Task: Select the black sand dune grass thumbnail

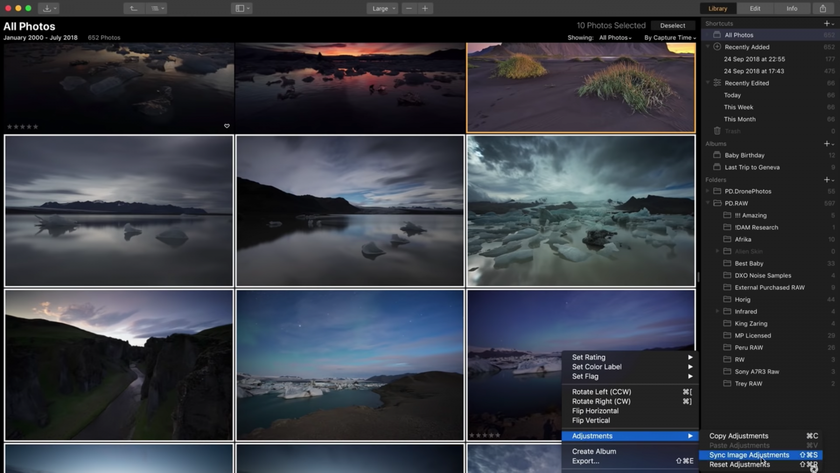Action: click(x=581, y=87)
